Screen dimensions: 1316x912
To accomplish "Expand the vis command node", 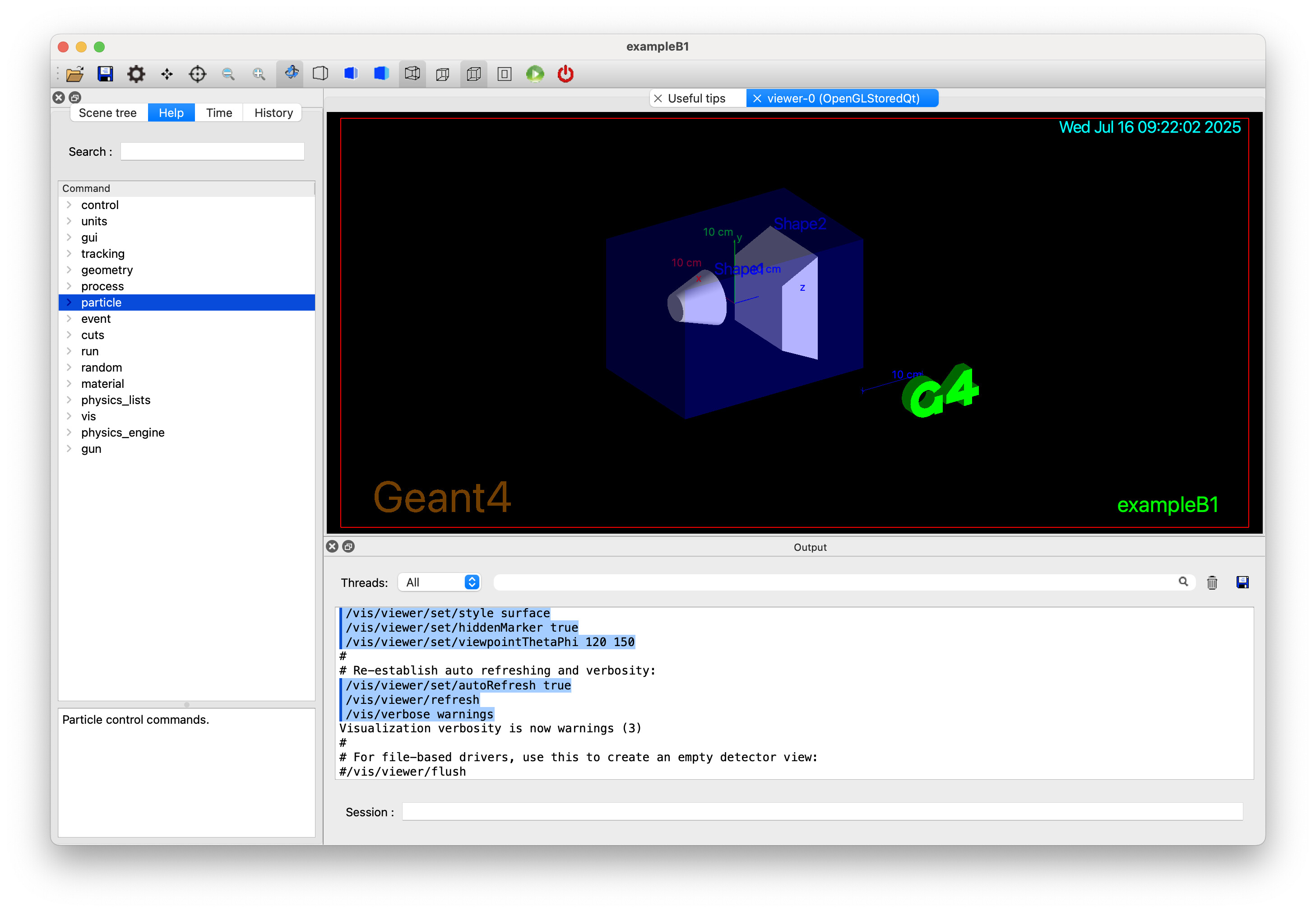I will point(69,416).
